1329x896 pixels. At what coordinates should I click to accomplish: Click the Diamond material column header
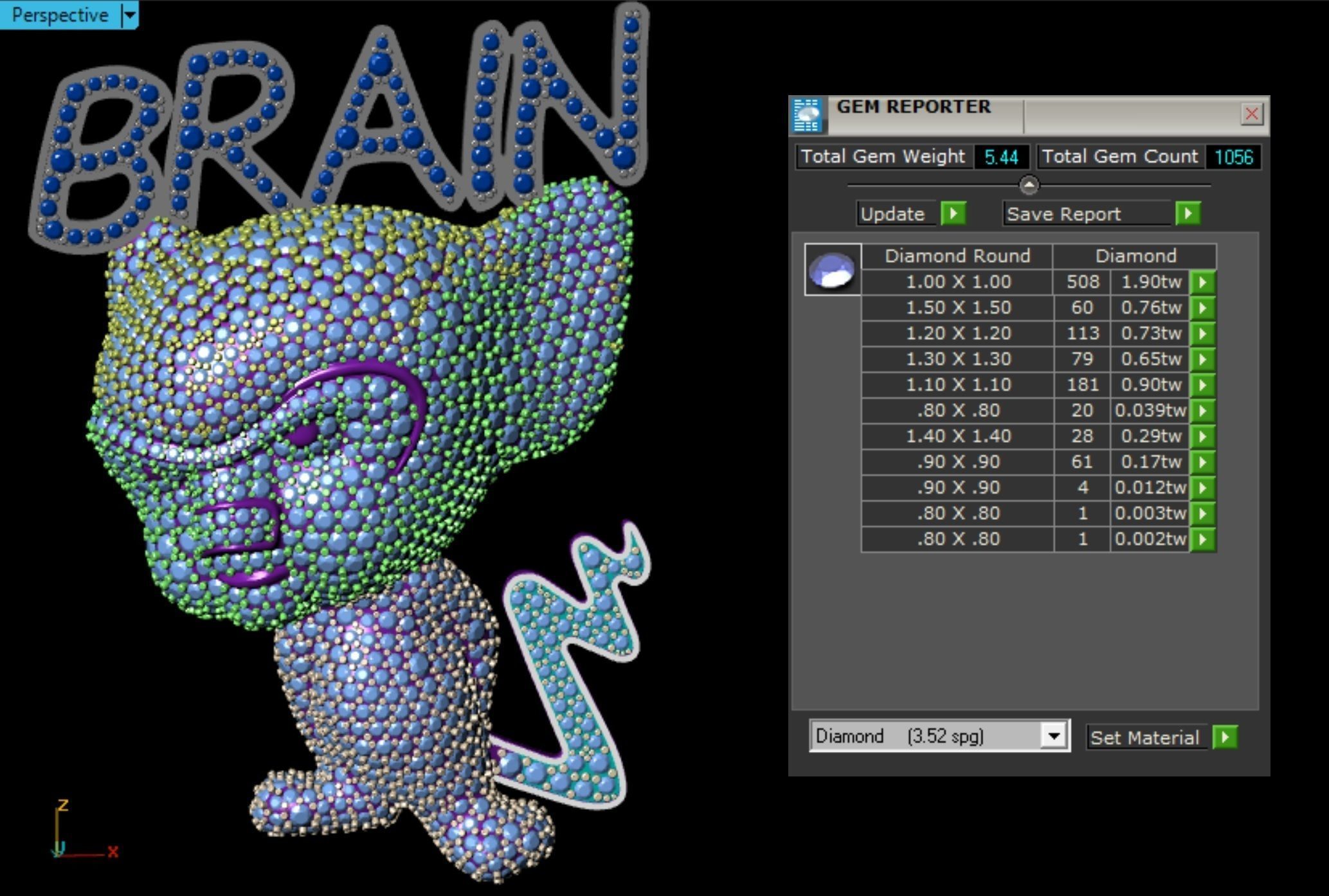[x=1135, y=256]
